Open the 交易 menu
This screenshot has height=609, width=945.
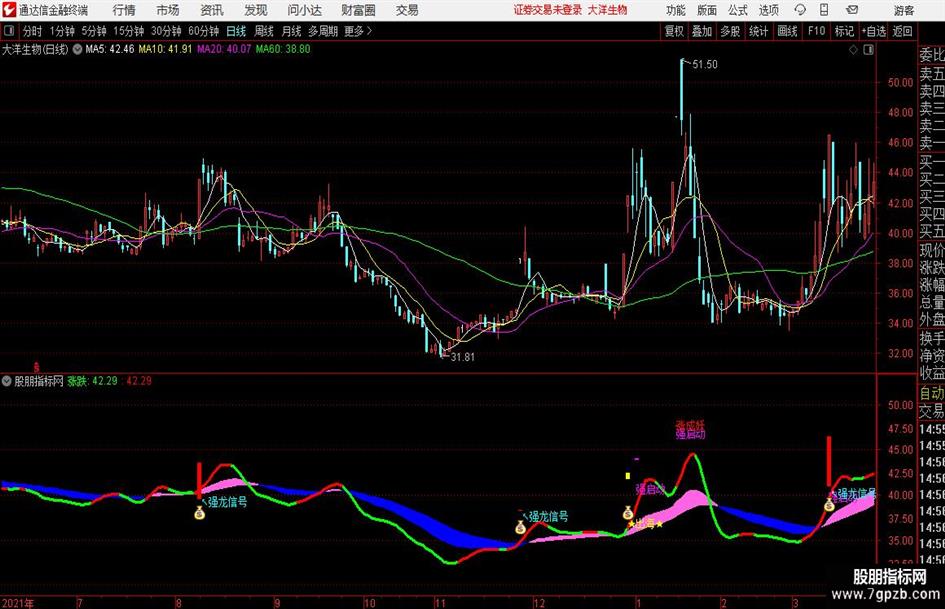point(407,10)
